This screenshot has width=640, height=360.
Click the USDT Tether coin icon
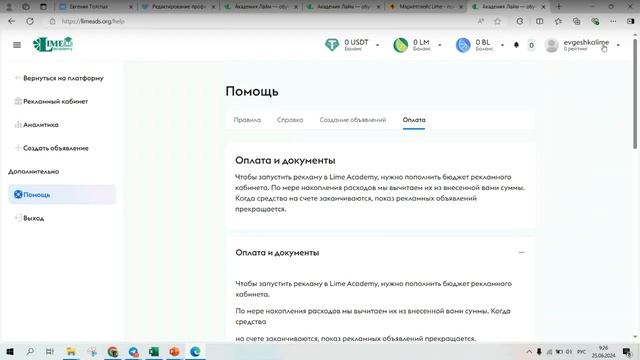332,44
